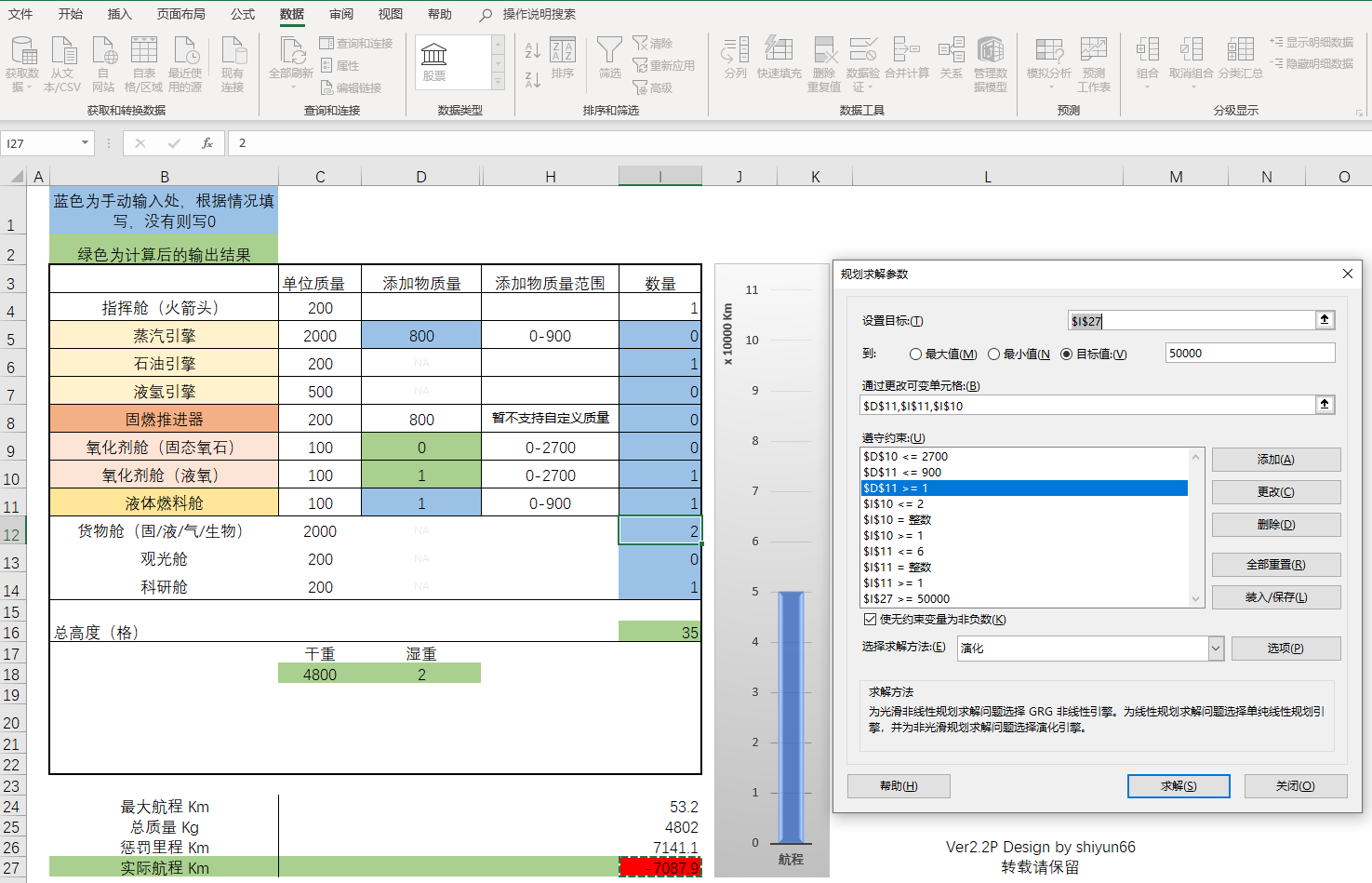Click the Load/Save (装入/保存) button
Image resolution: width=1372 pixels, height=883 pixels.
click(x=1276, y=597)
